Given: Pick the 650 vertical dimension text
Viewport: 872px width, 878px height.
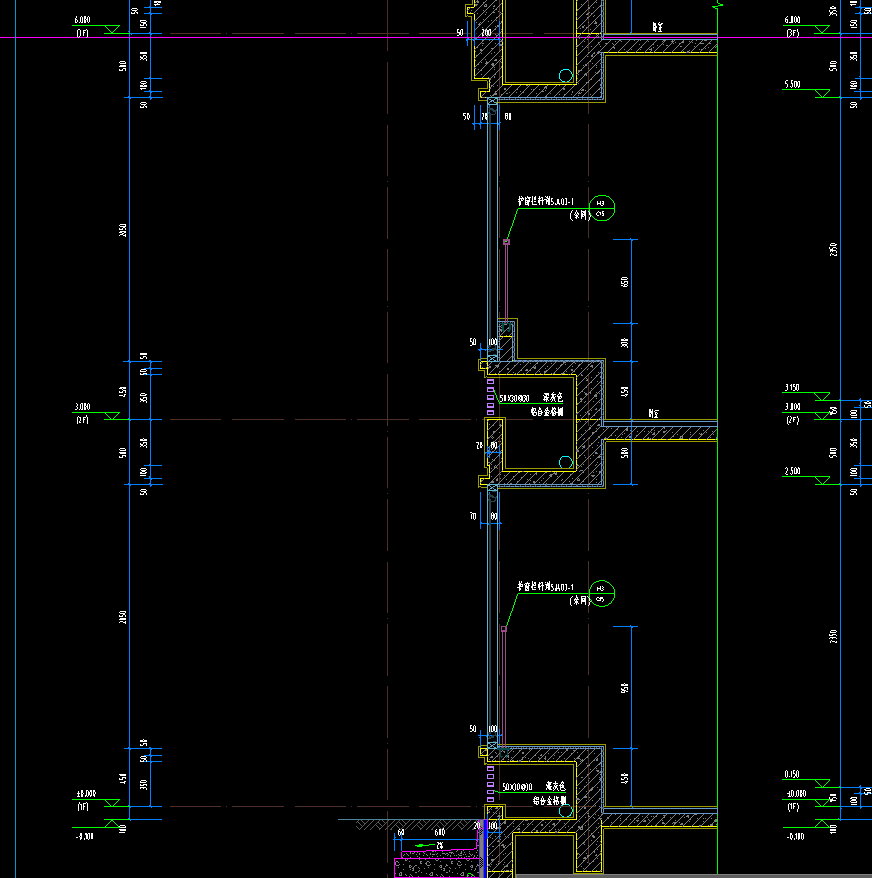Looking at the screenshot, I should click(624, 282).
